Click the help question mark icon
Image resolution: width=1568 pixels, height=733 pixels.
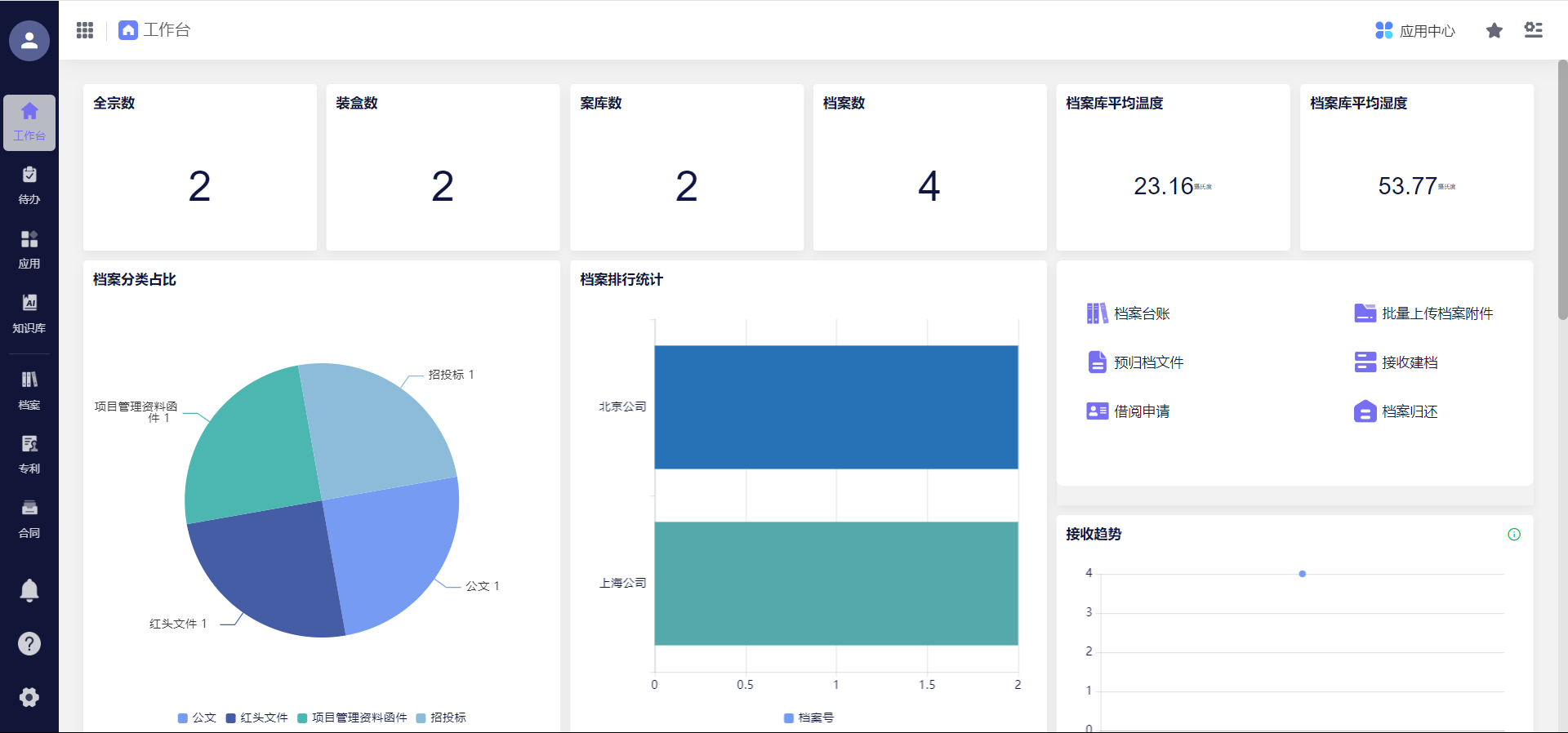tap(29, 644)
